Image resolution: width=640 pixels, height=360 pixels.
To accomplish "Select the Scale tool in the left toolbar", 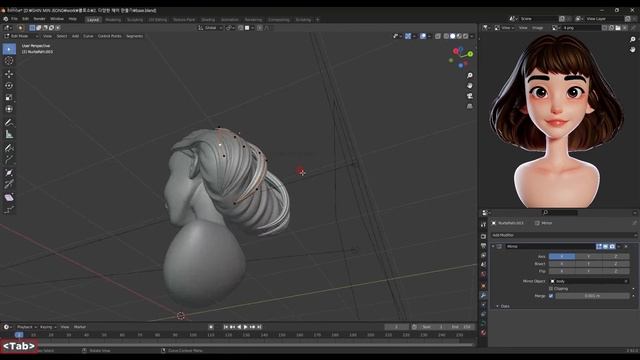I will pyautogui.click(x=9, y=98).
